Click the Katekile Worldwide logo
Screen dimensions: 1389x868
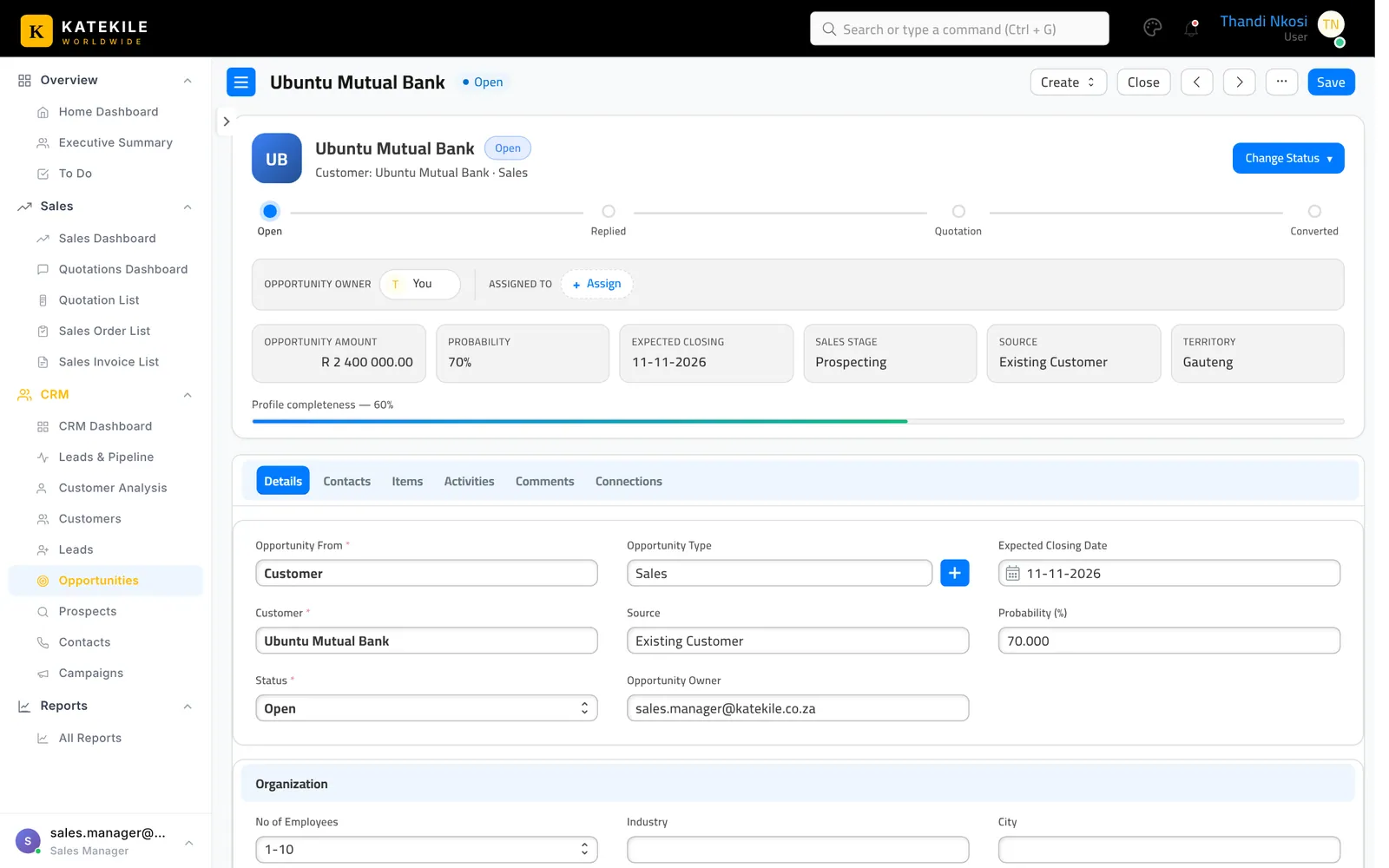84,30
